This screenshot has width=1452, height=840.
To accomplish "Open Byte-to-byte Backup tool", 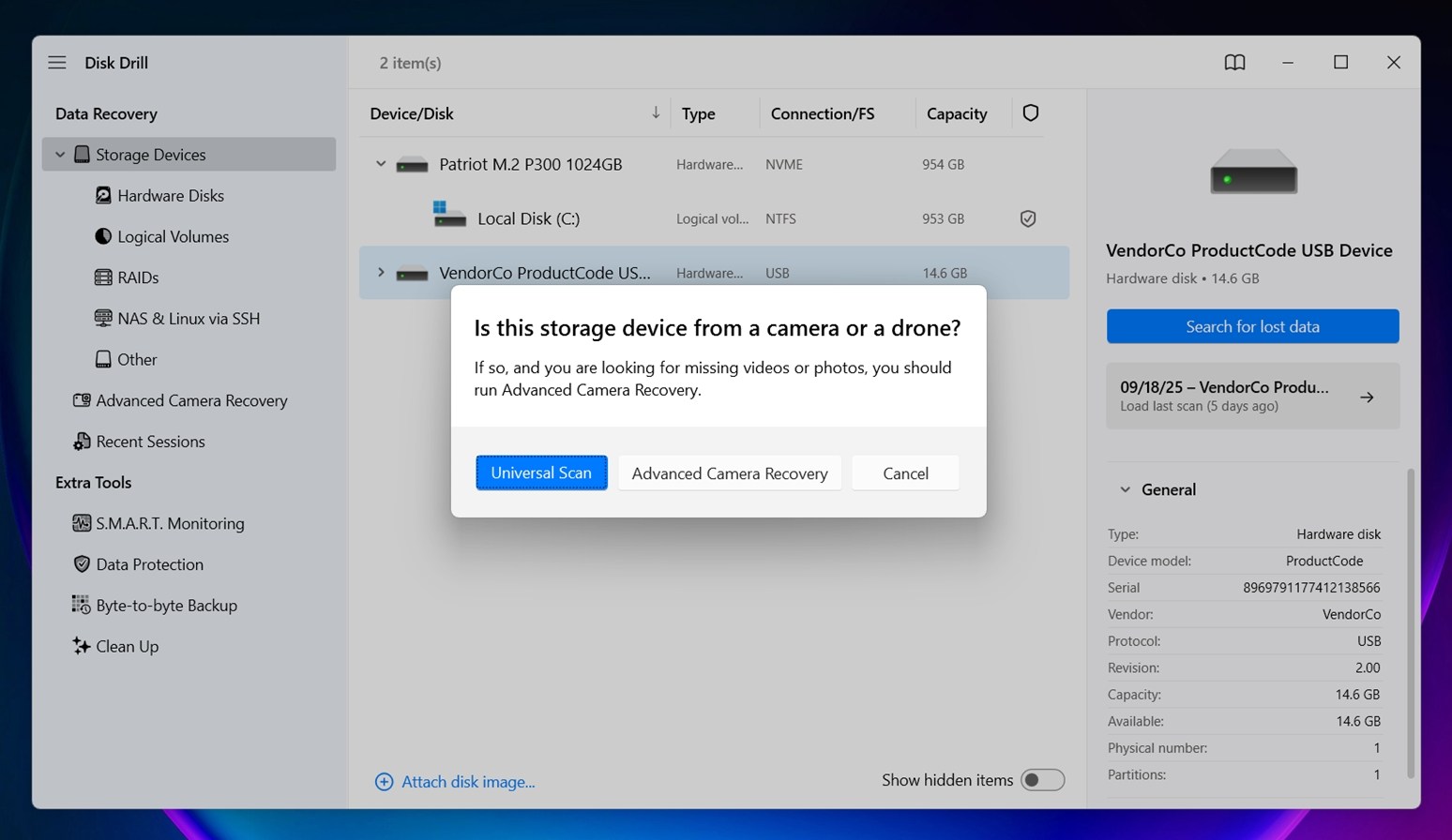I will coord(165,606).
